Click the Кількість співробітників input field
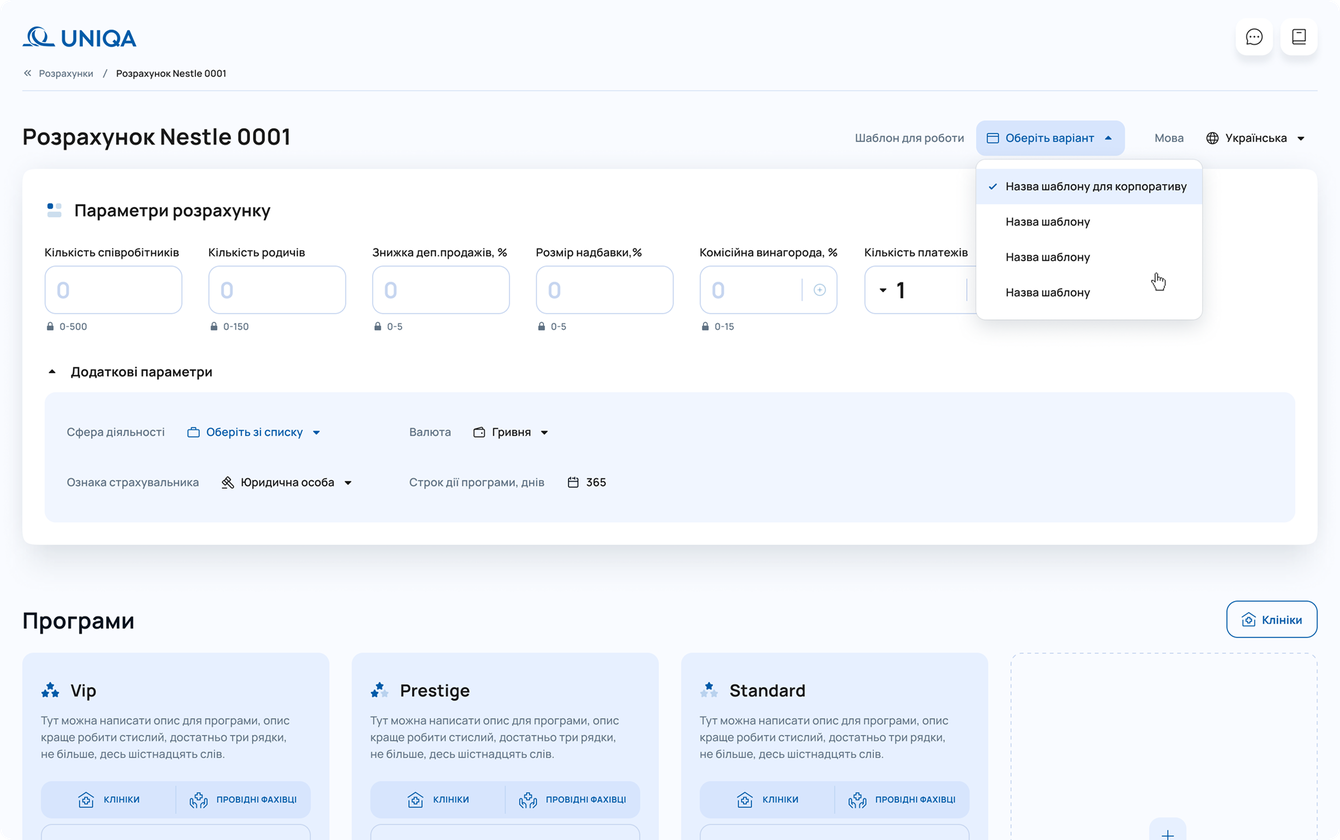Screen dimensions: 1340x840 pos(113,290)
